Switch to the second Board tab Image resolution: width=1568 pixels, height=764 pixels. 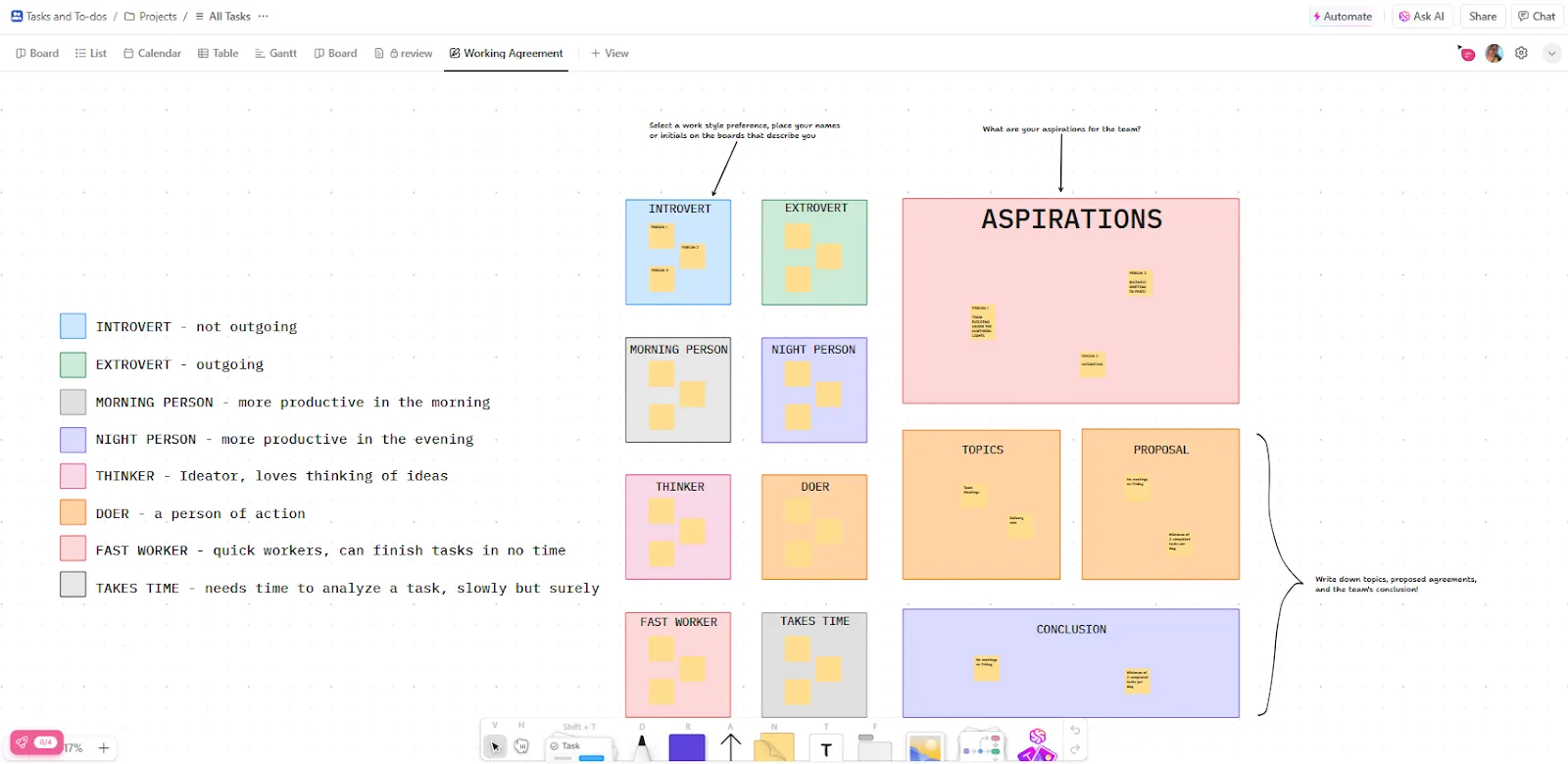click(x=335, y=53)
